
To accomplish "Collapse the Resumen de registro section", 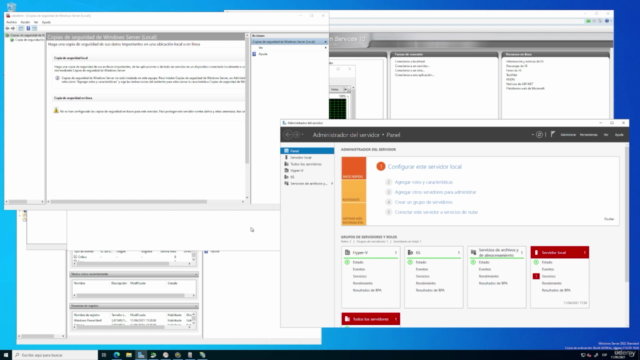I will point(196,306).
